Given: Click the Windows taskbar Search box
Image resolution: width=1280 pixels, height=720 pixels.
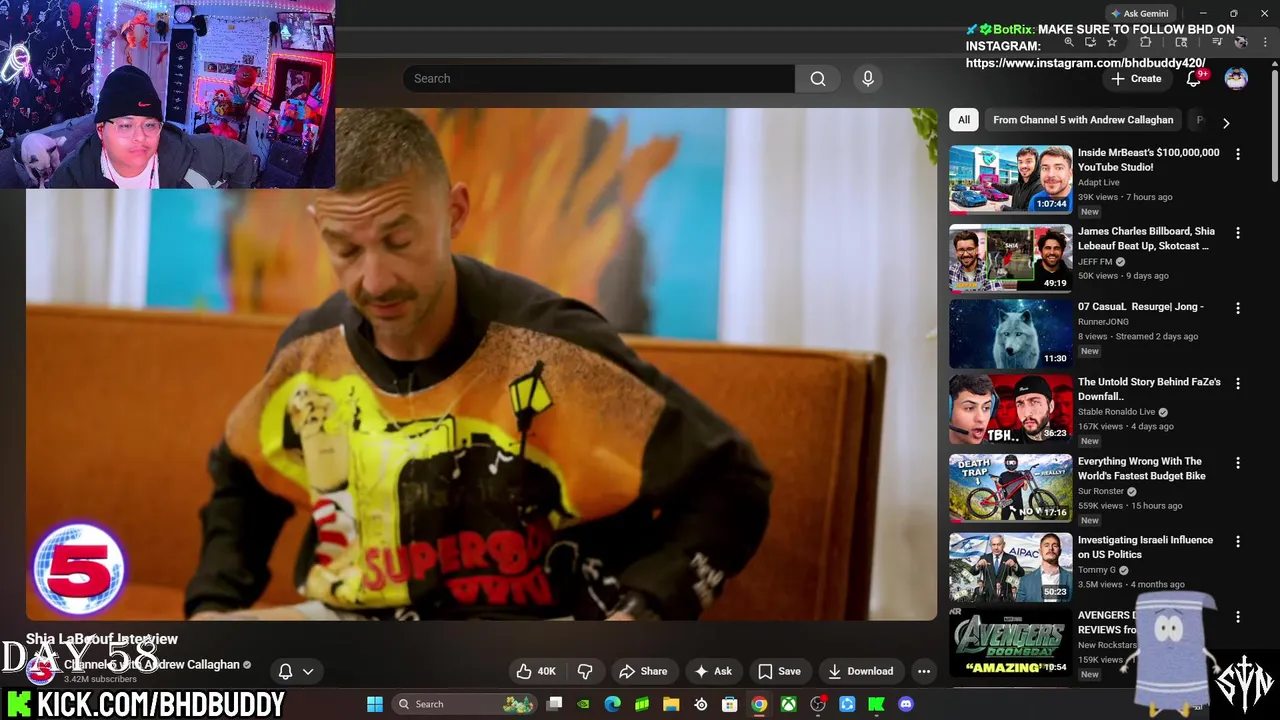Looking at the screenshot, I should click(x=465, y=704).
